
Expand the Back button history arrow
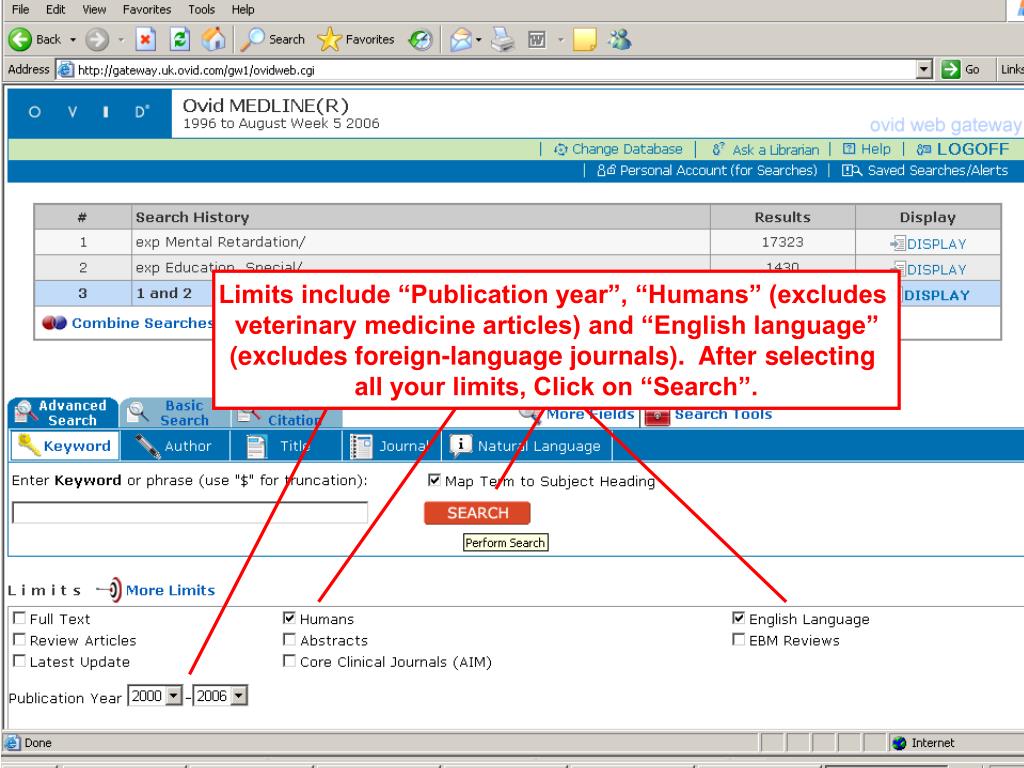click(x=72, y=40)
